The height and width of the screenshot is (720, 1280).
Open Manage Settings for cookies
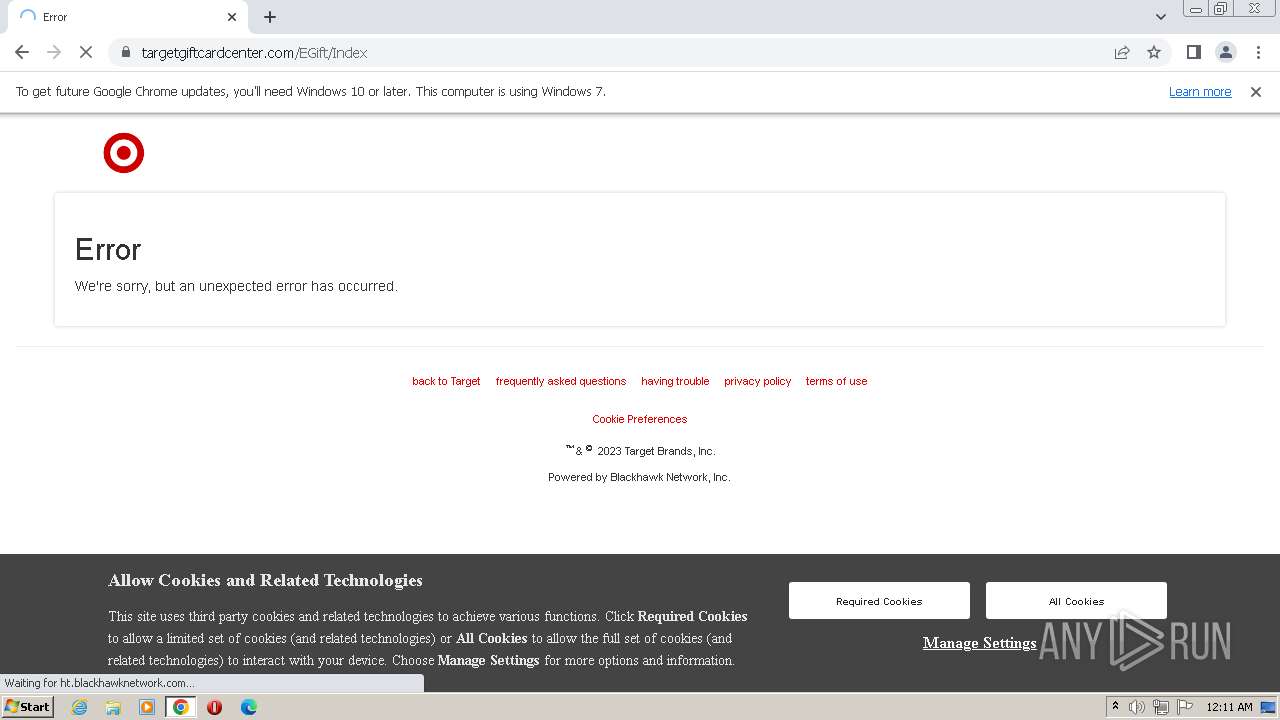point(979,643)
